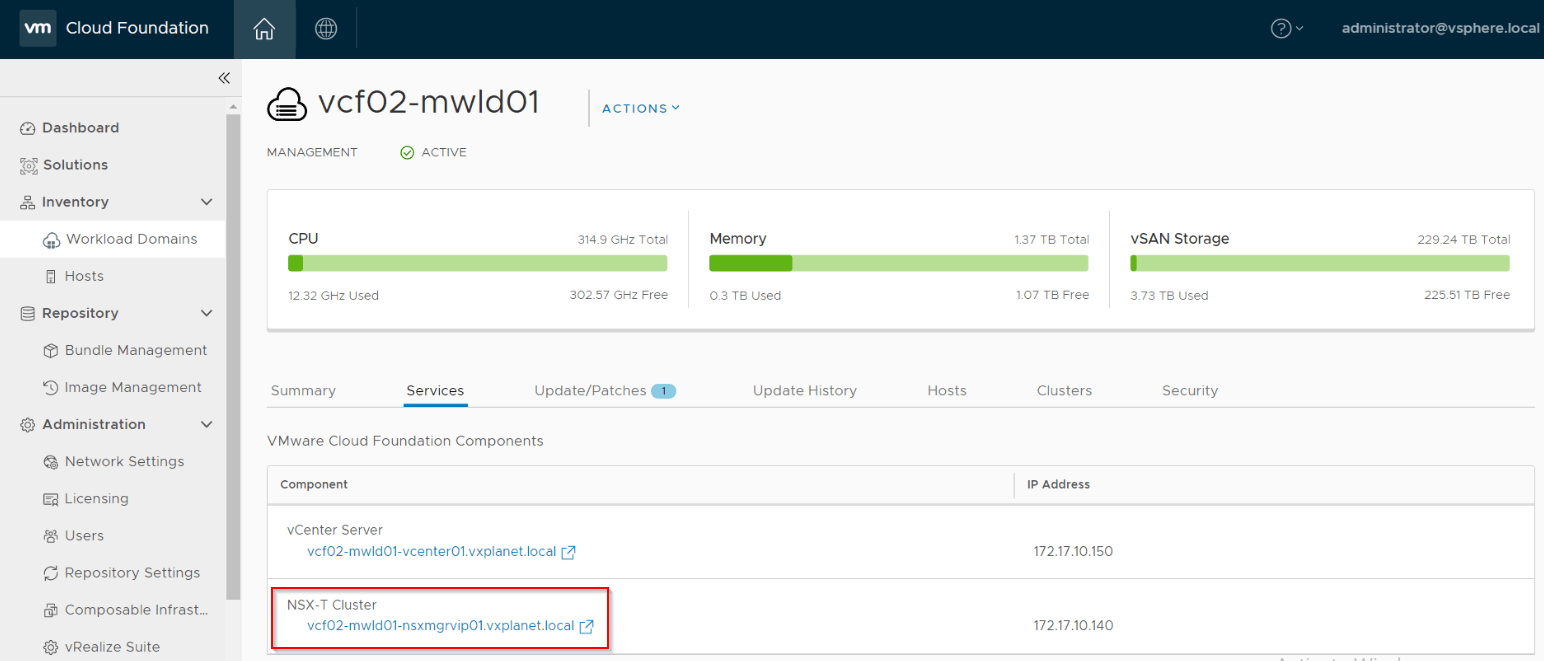Image resolution: width=1544 pixels, height=661 pixels.
Task: Click the vSAN Storage usage bar
Action: coord(1320,263)
